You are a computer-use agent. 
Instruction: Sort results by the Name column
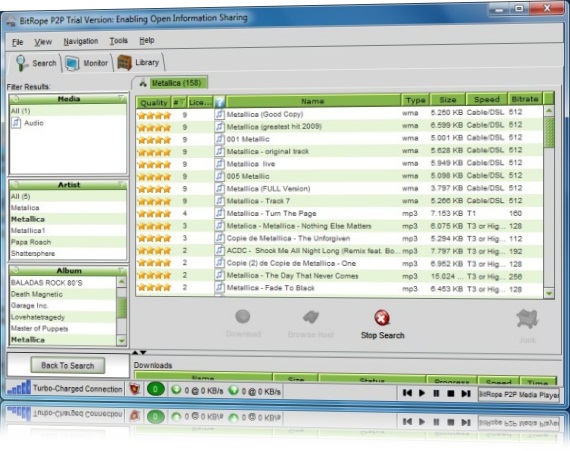coord(313,101)
